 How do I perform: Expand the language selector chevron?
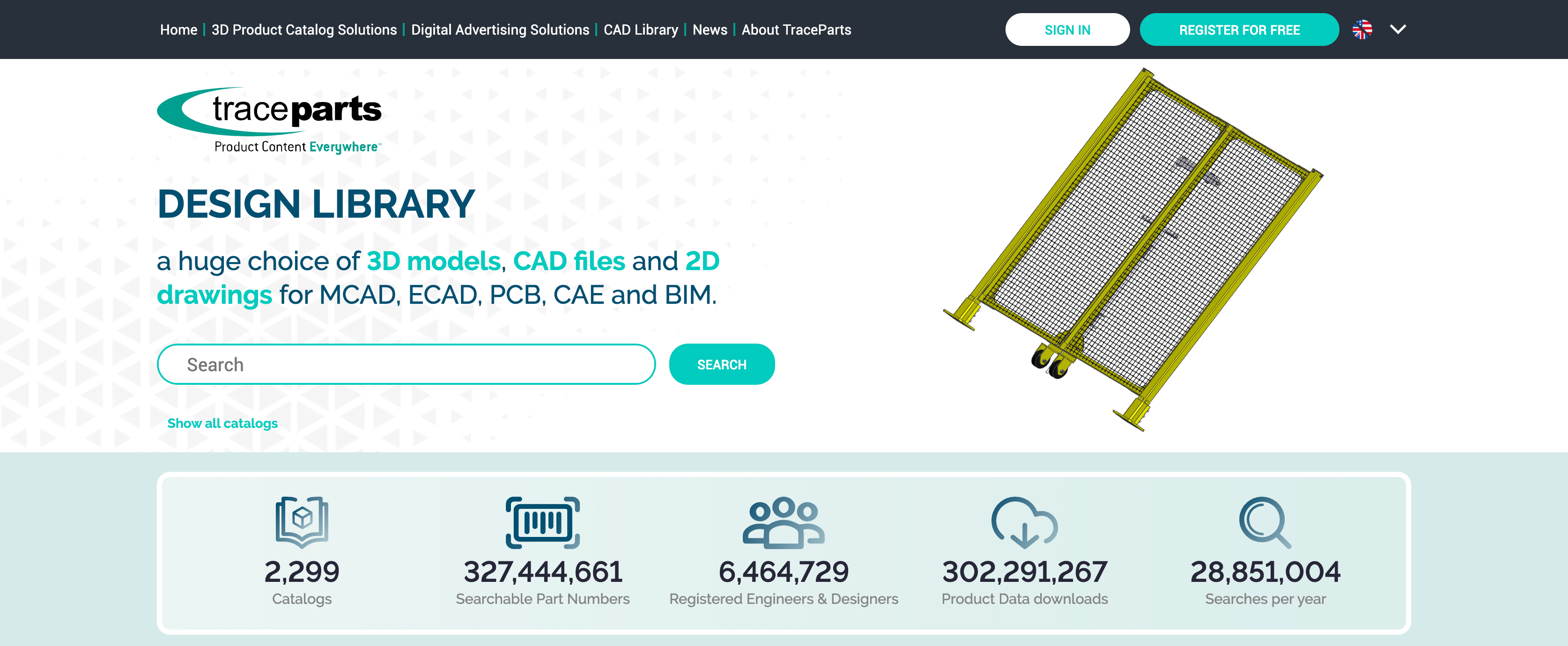pyautogui.click(x=1398, y=29)
